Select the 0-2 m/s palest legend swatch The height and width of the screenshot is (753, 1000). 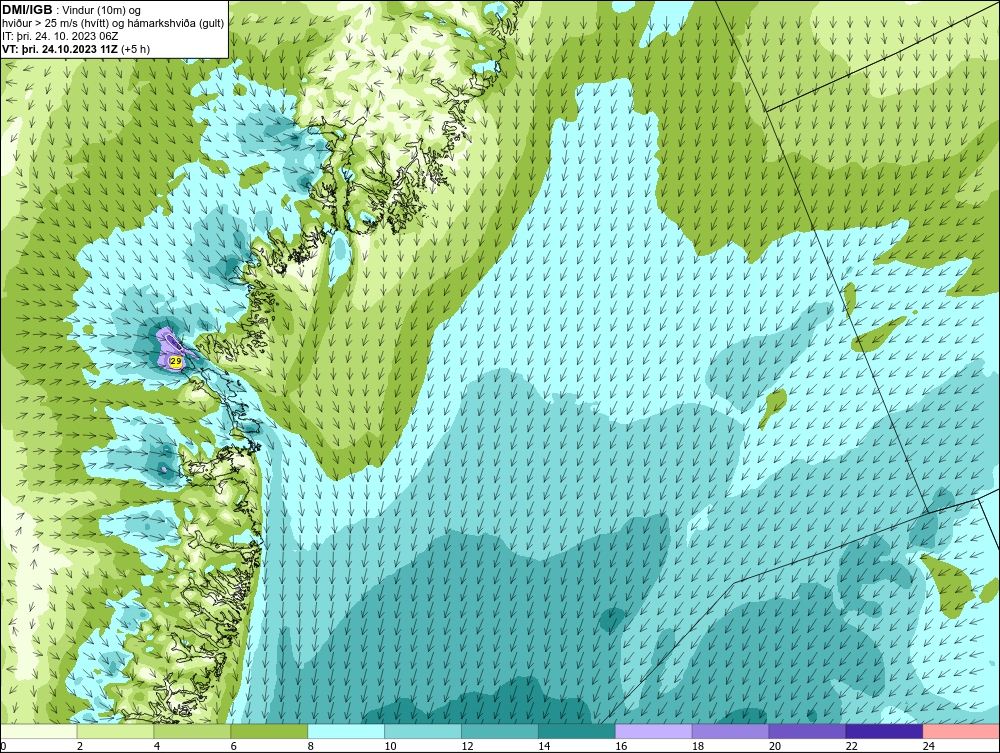coord(39,731)
